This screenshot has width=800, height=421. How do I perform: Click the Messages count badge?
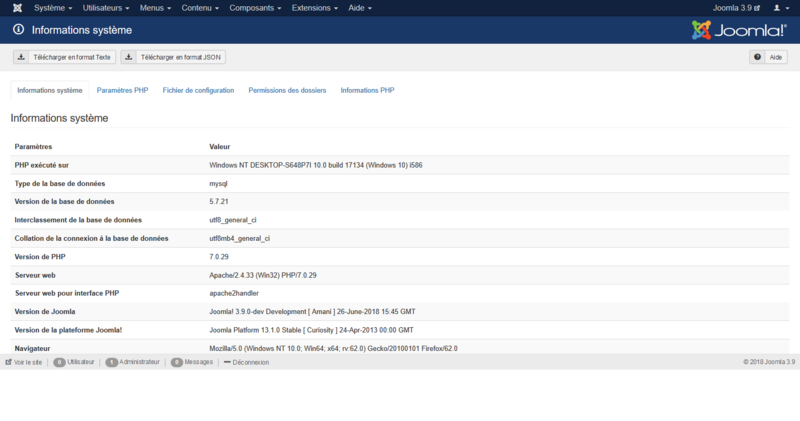tap(177, 362)
